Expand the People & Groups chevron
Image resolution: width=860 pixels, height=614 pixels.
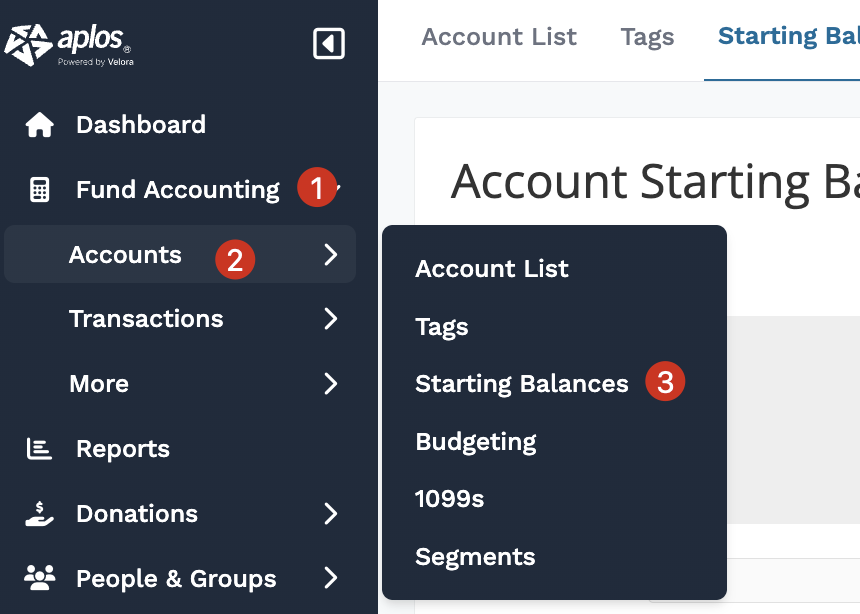click(x=331, y=579)
